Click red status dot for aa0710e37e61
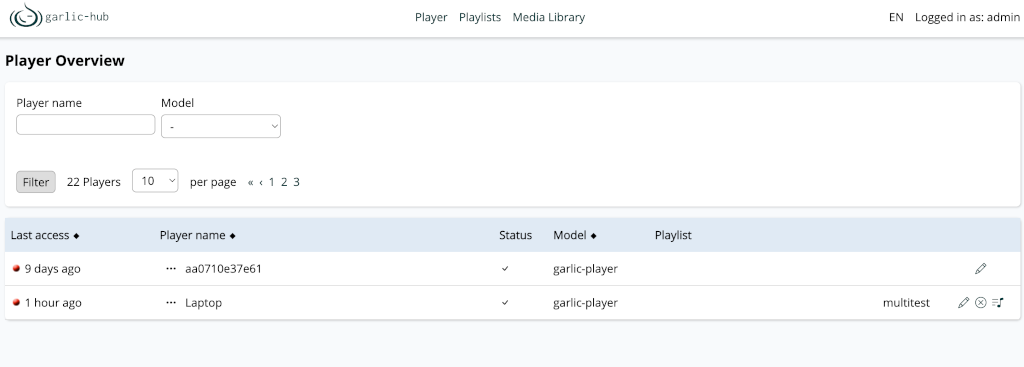The width and height of the screenshot is (1024, 367). point(16,268)
